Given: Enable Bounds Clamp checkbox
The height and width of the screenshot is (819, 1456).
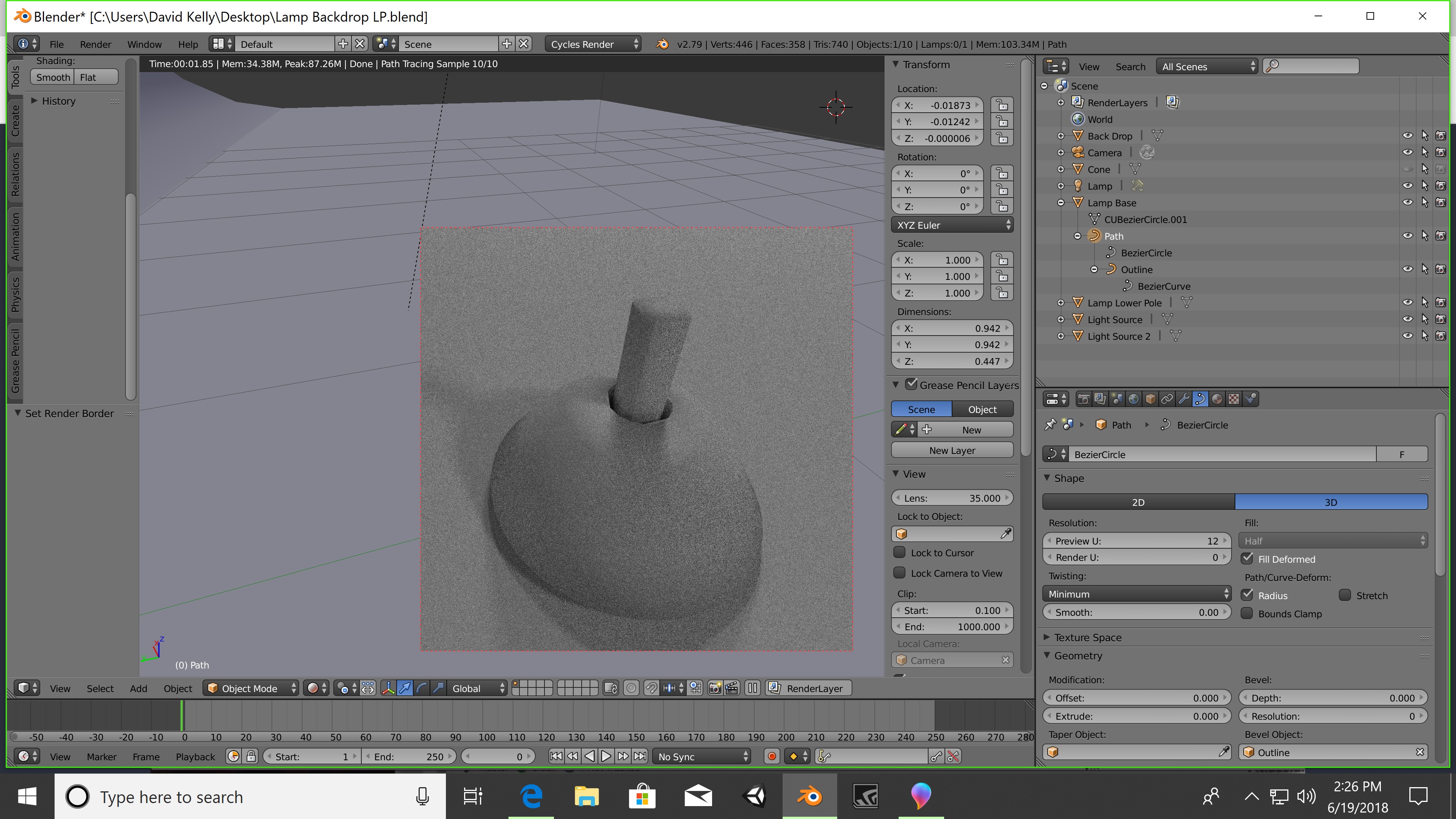Looking at the screenshot, I should (1247, 613).
